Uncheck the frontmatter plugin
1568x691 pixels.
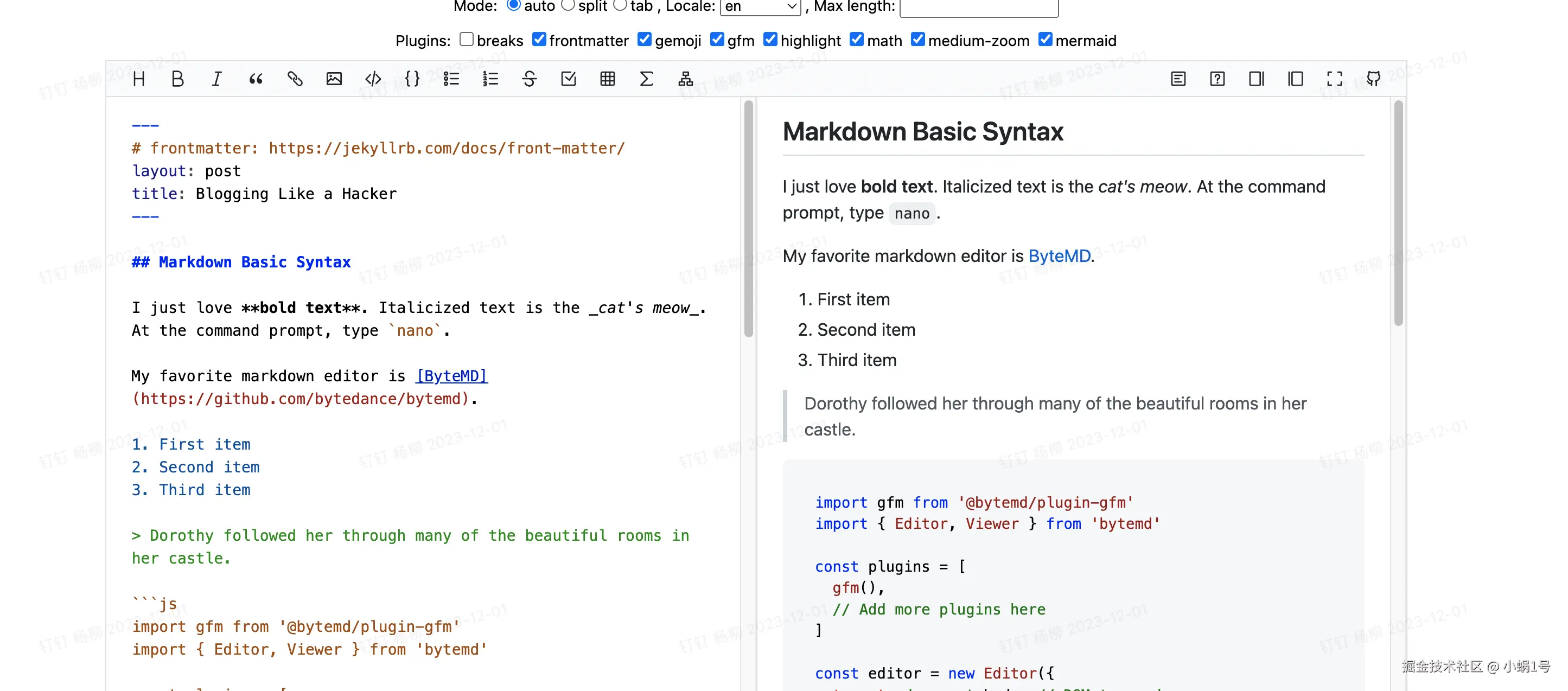[x=539, y=40]
